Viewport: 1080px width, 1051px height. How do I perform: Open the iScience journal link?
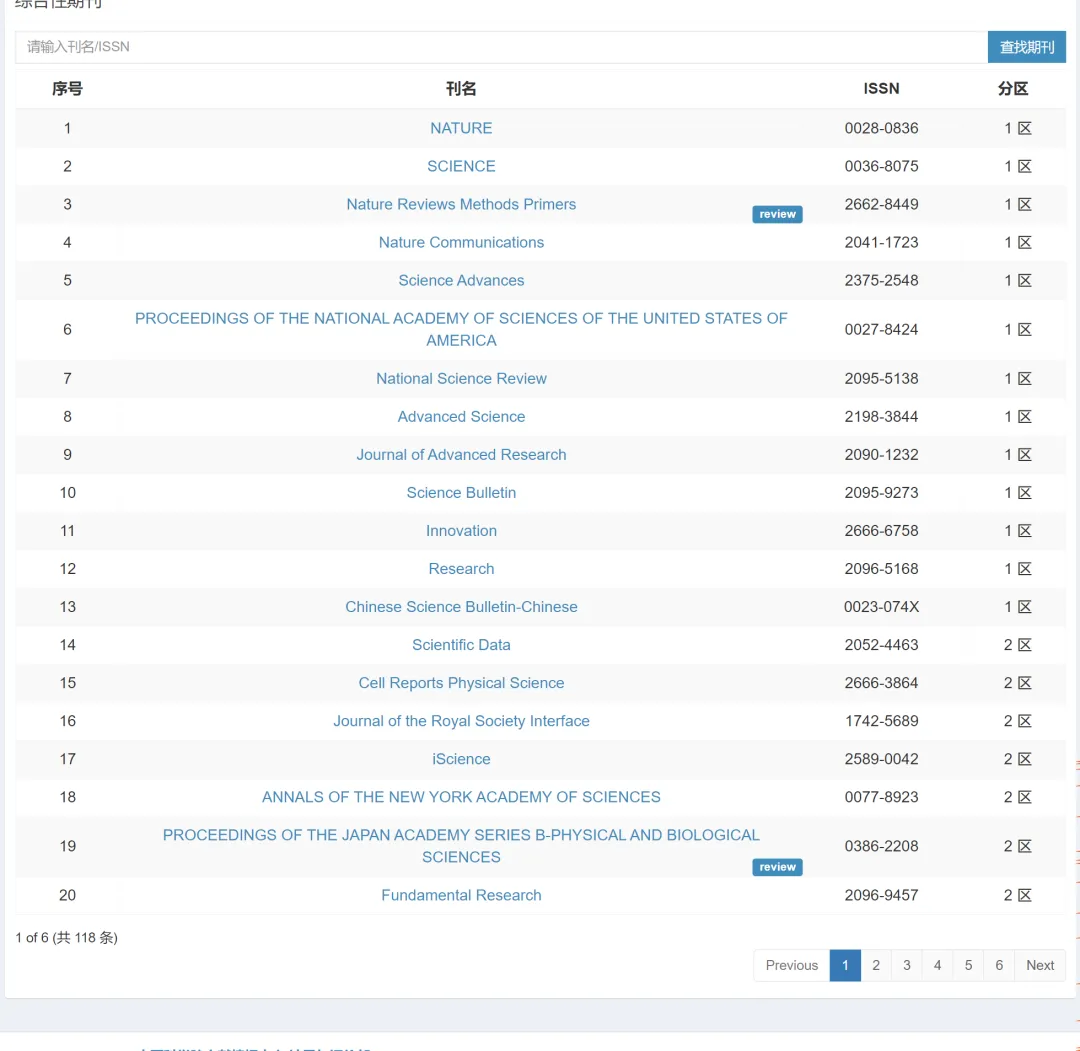(461, 759)
